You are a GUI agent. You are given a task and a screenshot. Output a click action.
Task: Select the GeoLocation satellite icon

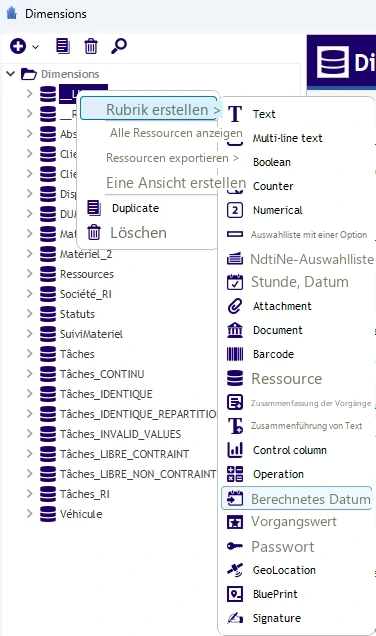pos(235,570)
